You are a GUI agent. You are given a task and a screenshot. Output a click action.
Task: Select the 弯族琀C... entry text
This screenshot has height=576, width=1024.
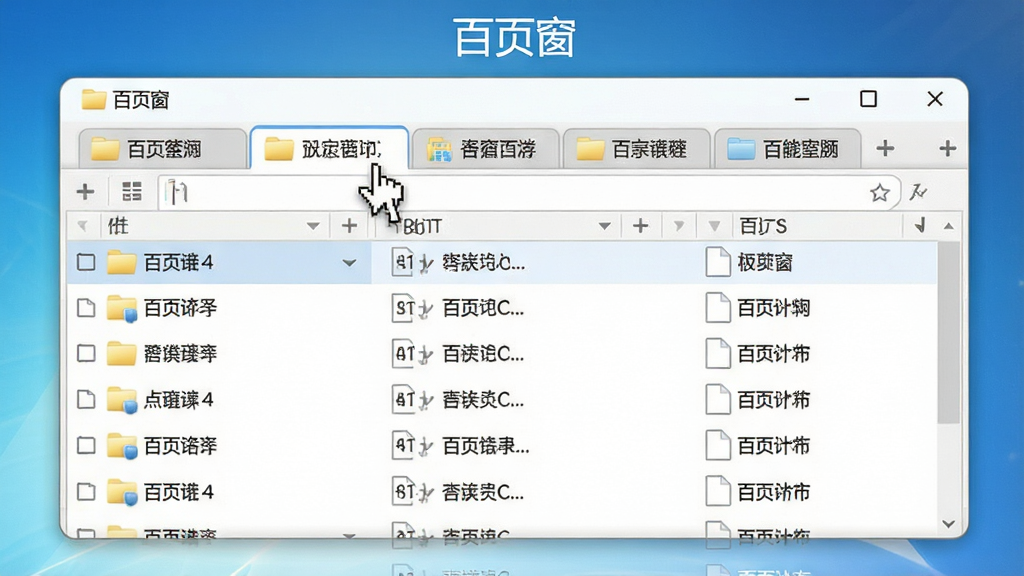pyautogui.click(x=483, y=263)
